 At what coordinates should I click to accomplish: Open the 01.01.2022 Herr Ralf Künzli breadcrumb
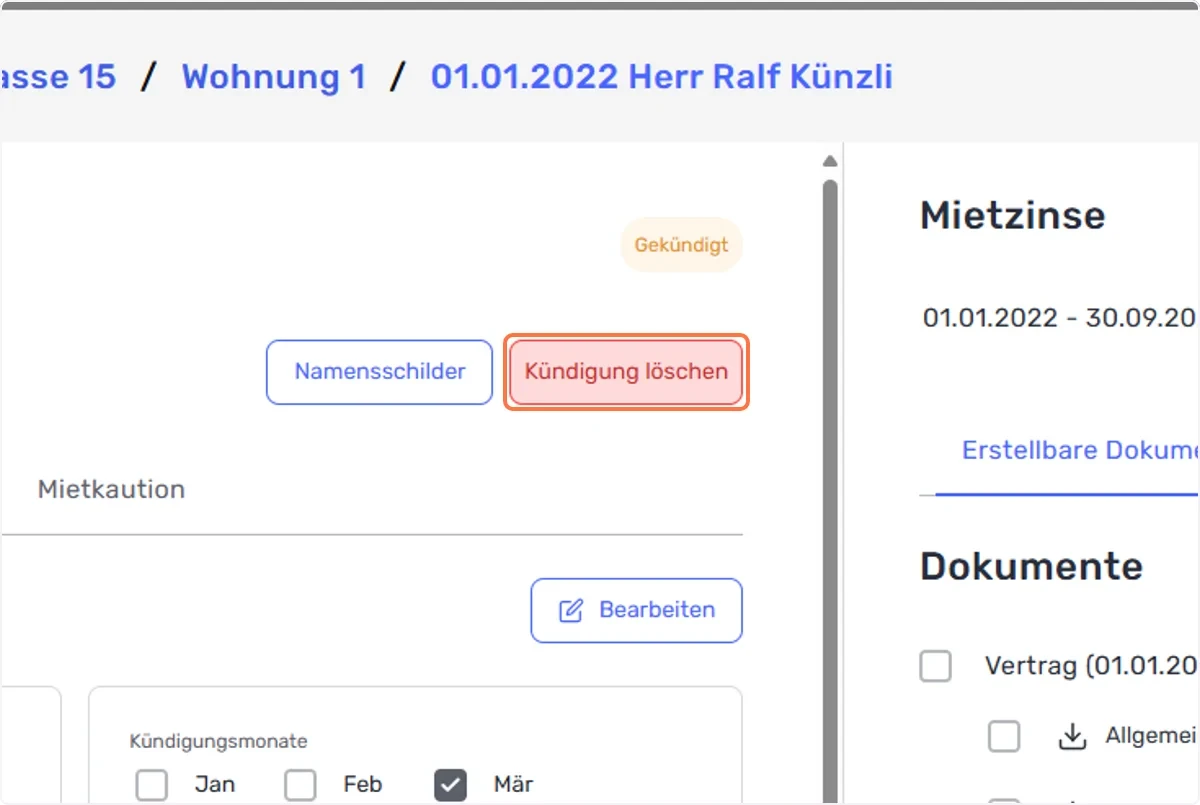(662, 77)
